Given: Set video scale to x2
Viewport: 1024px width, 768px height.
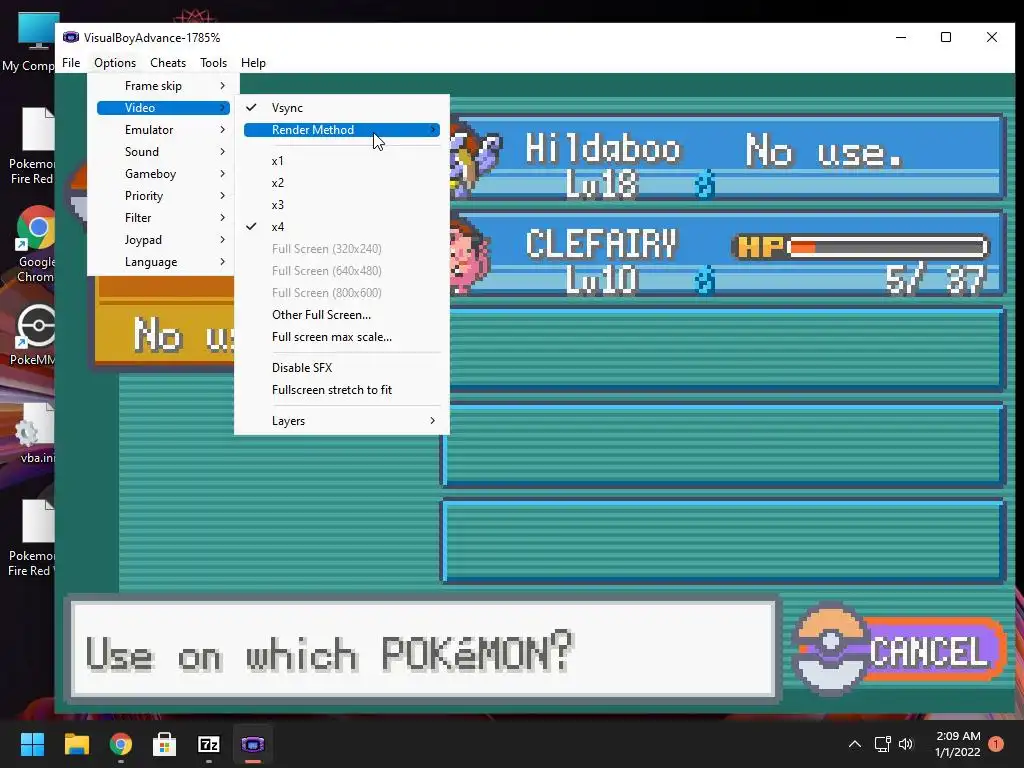Looking at the screenshot, I should [342, 183].
